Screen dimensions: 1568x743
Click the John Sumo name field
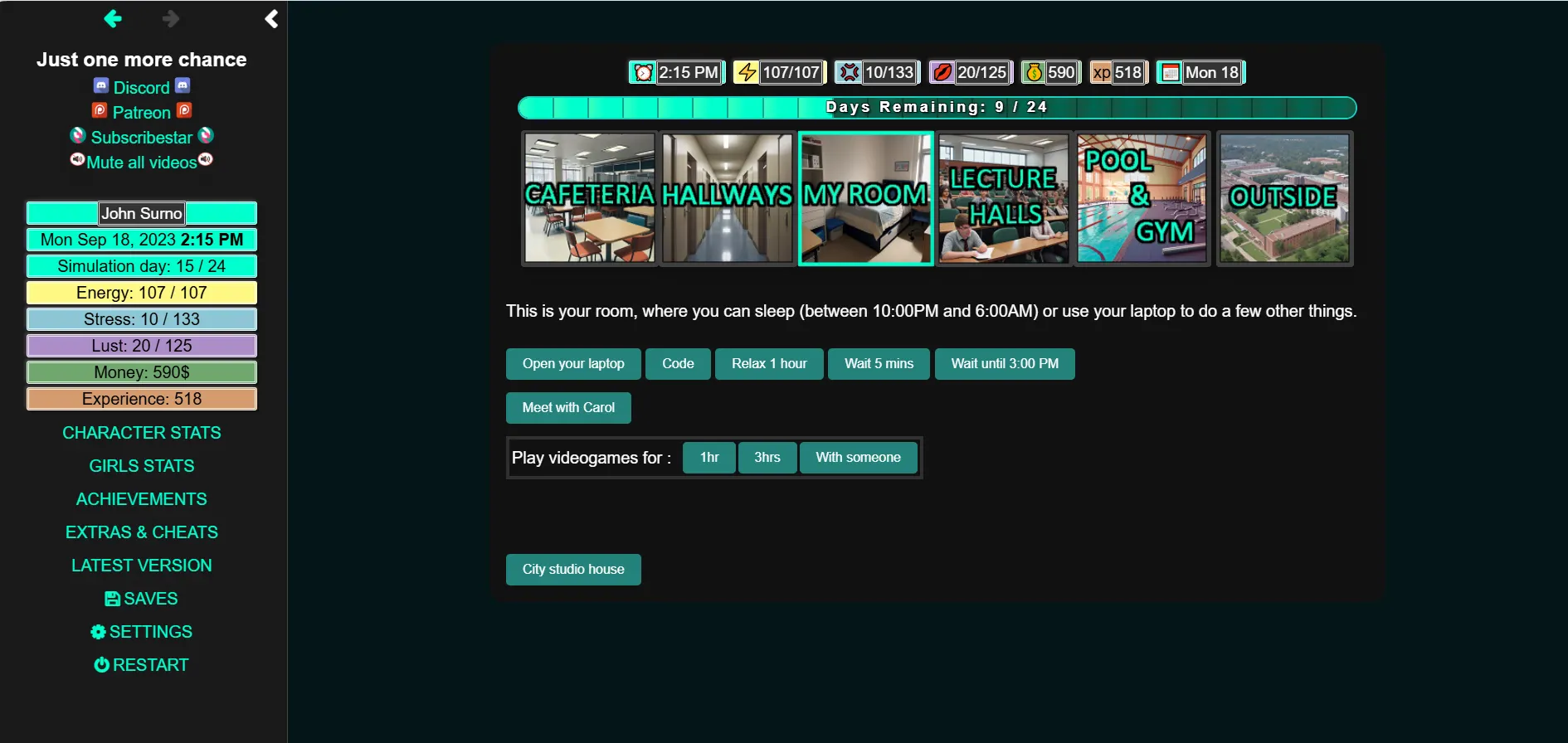[142, 213]
